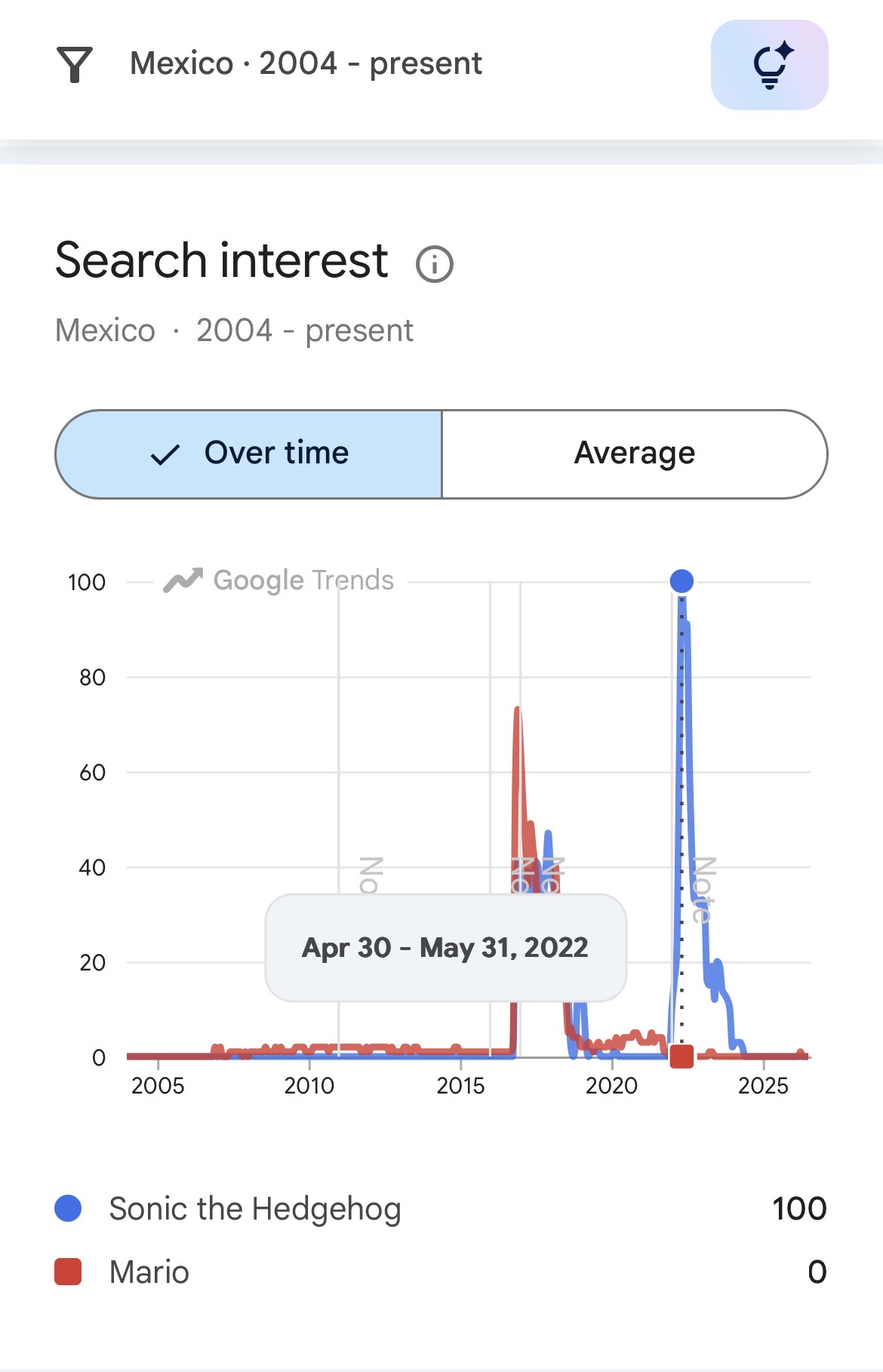Click the Google Trends watermark text
Viewport: 883px width, 1372px height.
[x=303, y=580]
